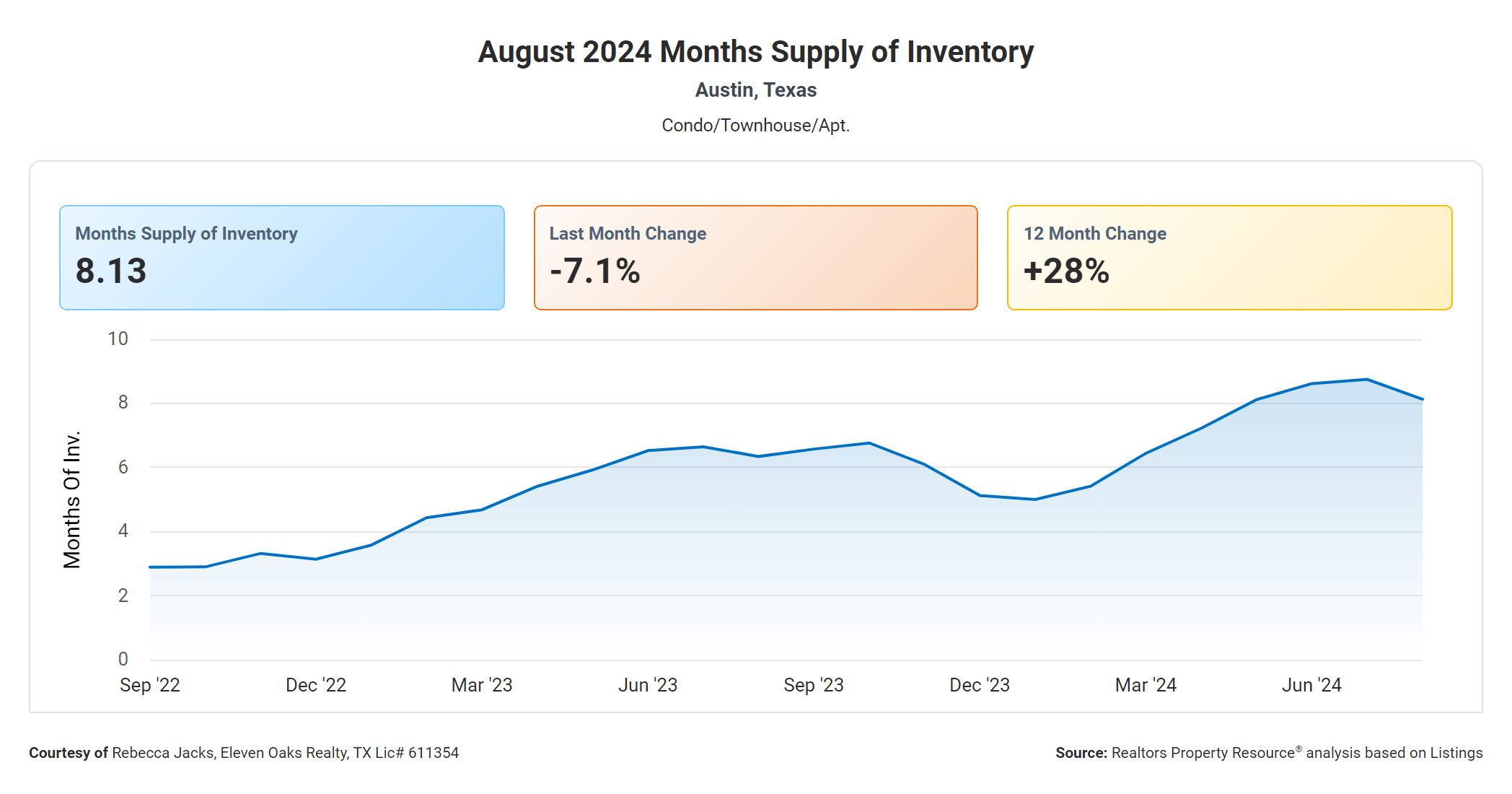Click the Austin, Texas subtitle

tap(755, 90)
